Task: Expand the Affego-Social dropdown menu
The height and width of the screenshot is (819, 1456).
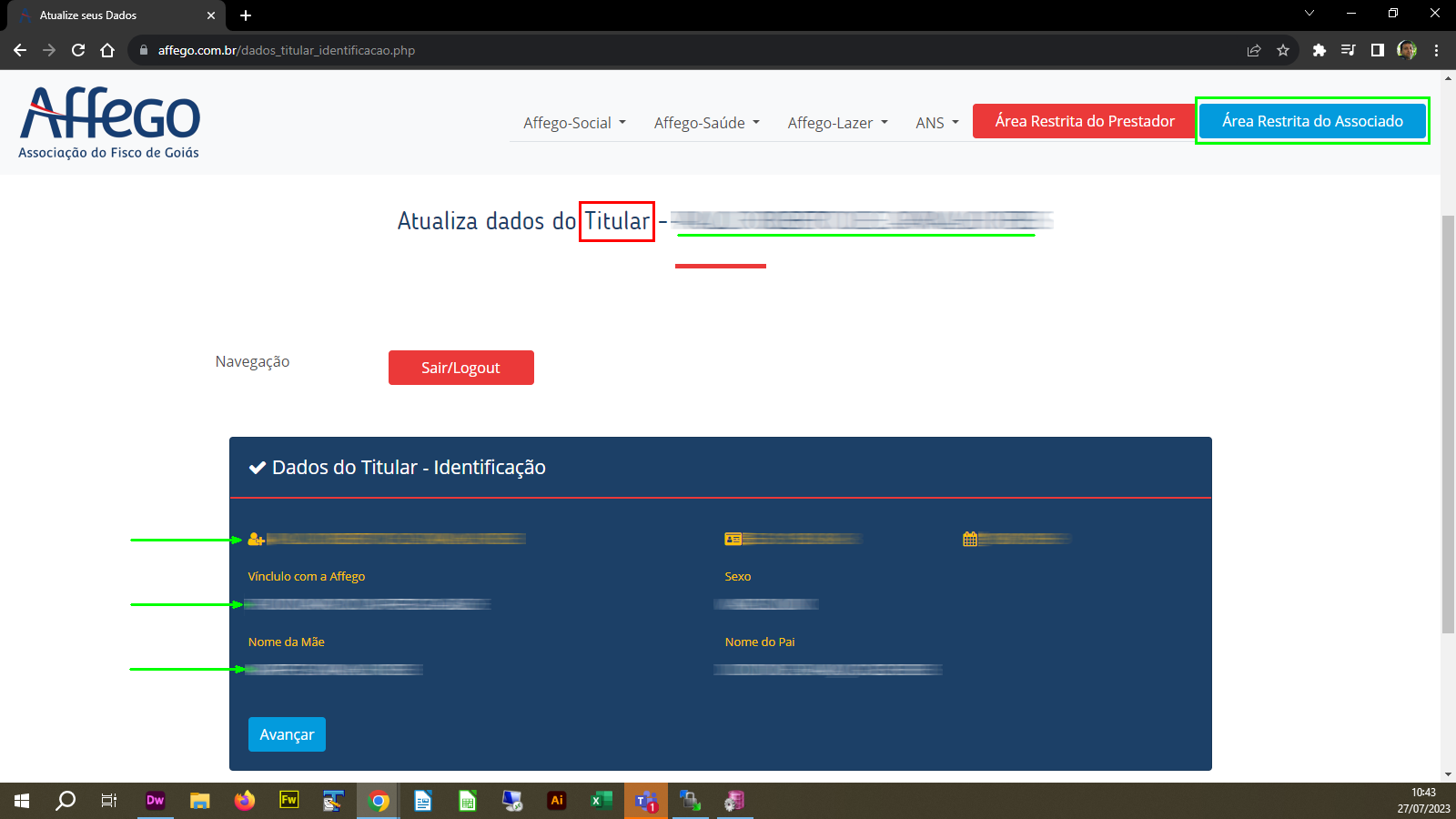Action: (x=574, y=123)
